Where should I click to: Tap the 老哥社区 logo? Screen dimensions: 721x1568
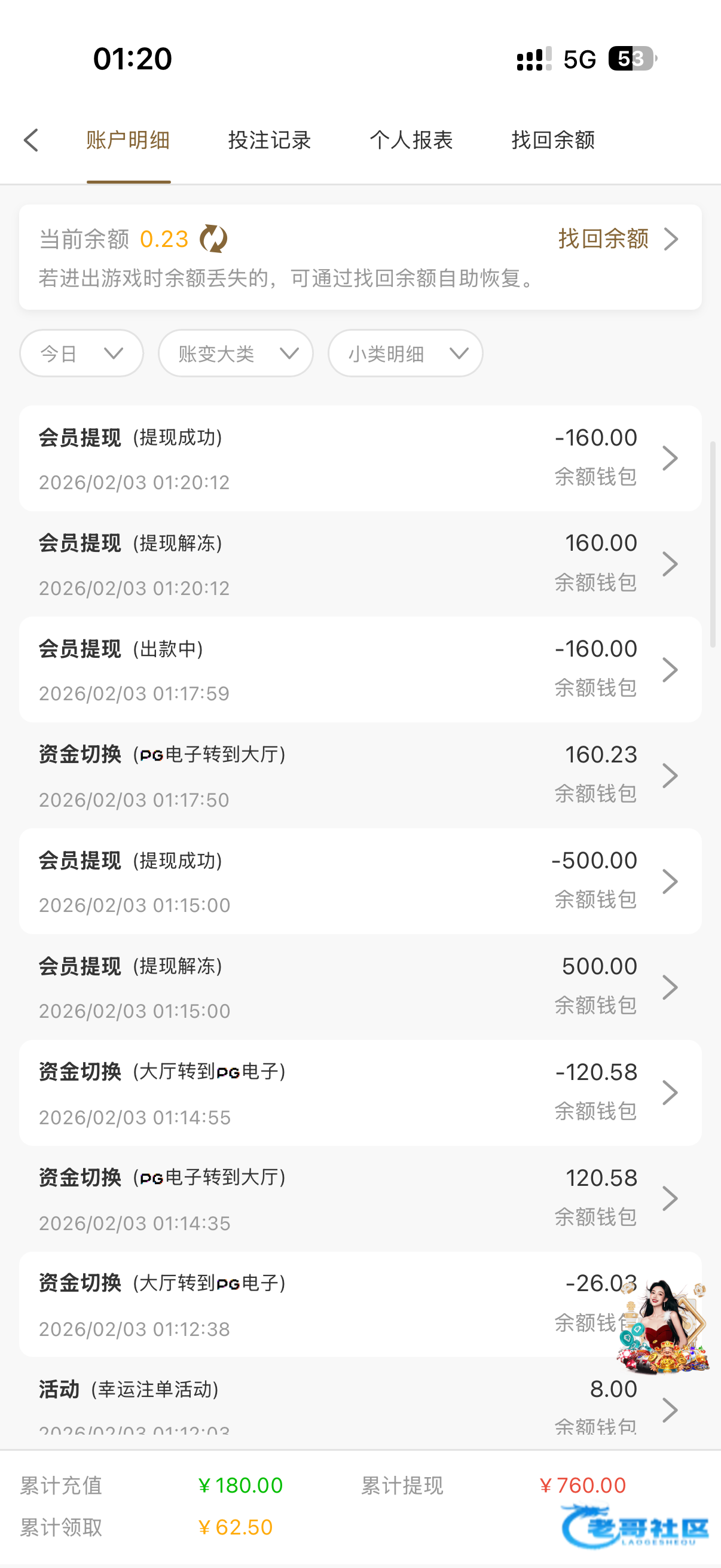(636, 1527)
